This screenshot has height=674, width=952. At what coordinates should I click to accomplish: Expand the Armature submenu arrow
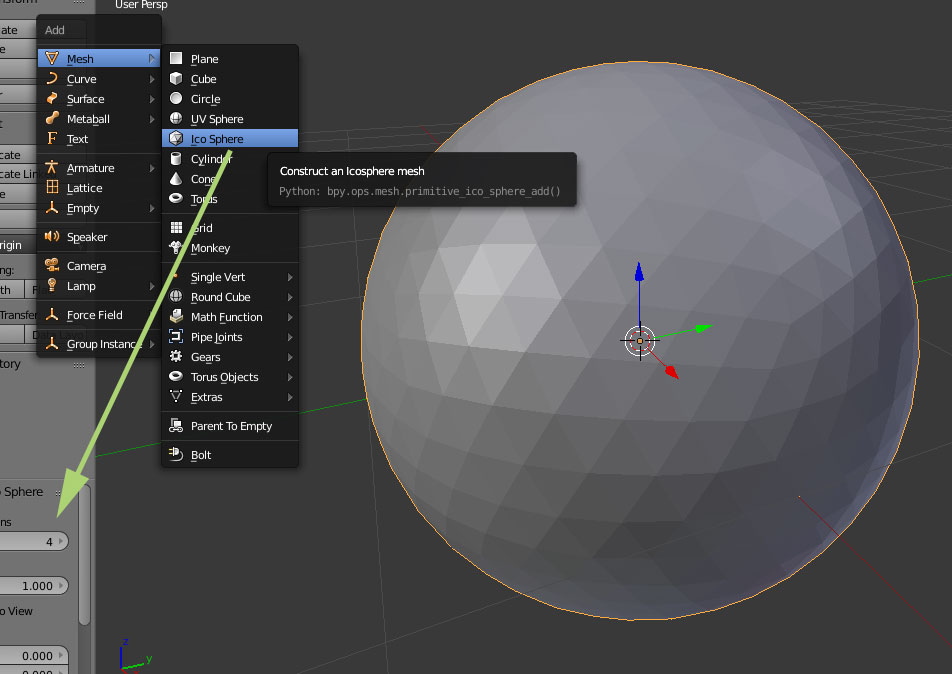point(151,168)
